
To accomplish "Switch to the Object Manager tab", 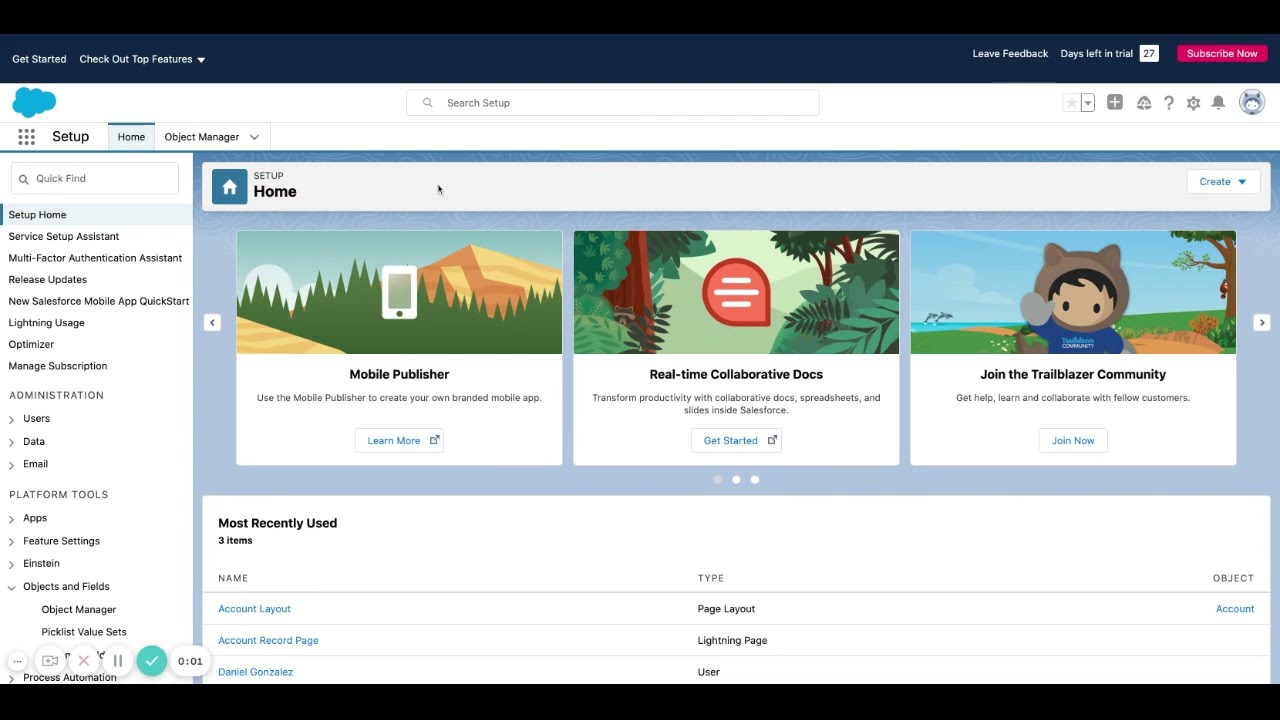I will point(202,137).
